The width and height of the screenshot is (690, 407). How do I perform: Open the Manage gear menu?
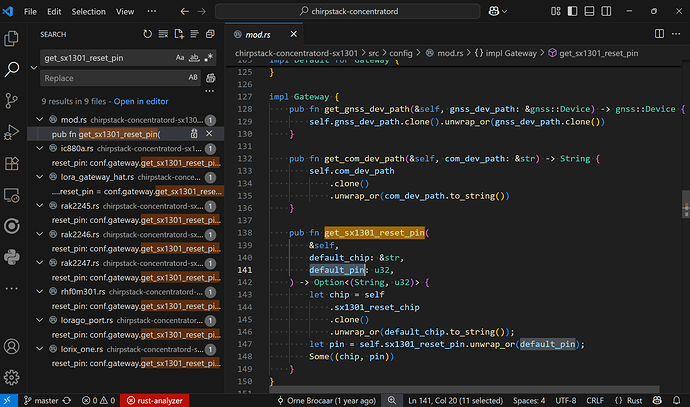pos(11,377)
